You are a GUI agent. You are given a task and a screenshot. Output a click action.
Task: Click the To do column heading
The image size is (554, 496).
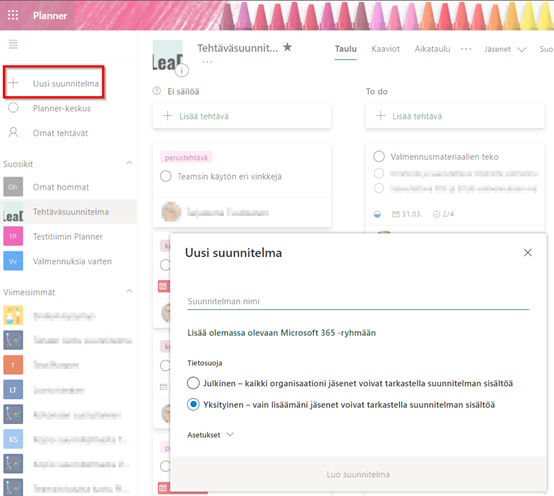(x=377, y=91)
